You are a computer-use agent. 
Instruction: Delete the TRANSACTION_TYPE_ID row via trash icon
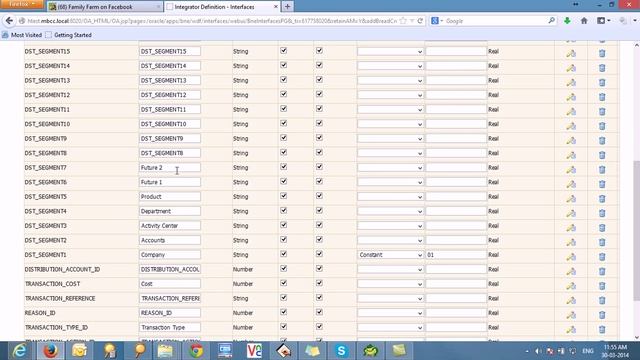(602, 329)
